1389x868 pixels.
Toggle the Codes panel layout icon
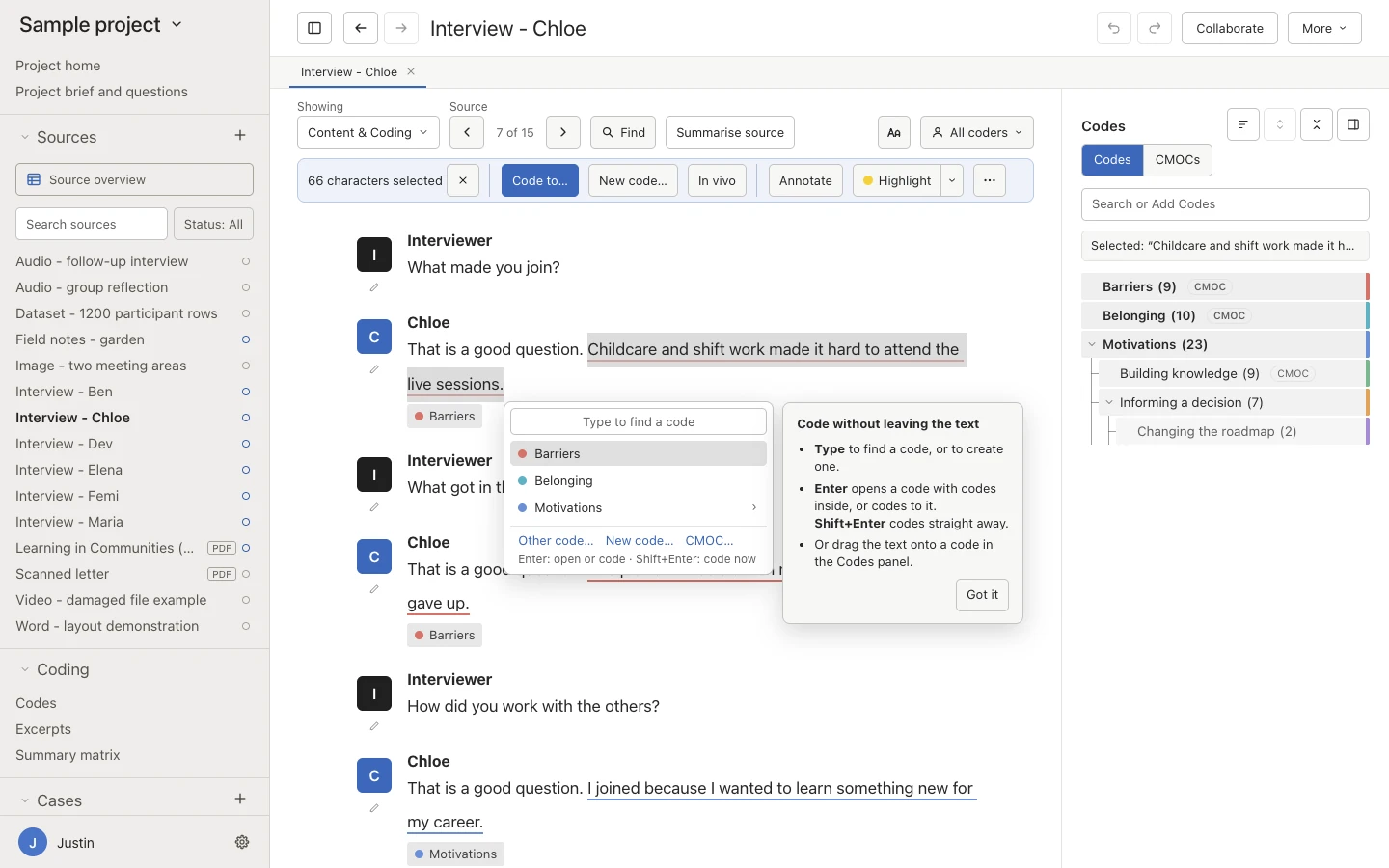click(x=1353, y=124)
